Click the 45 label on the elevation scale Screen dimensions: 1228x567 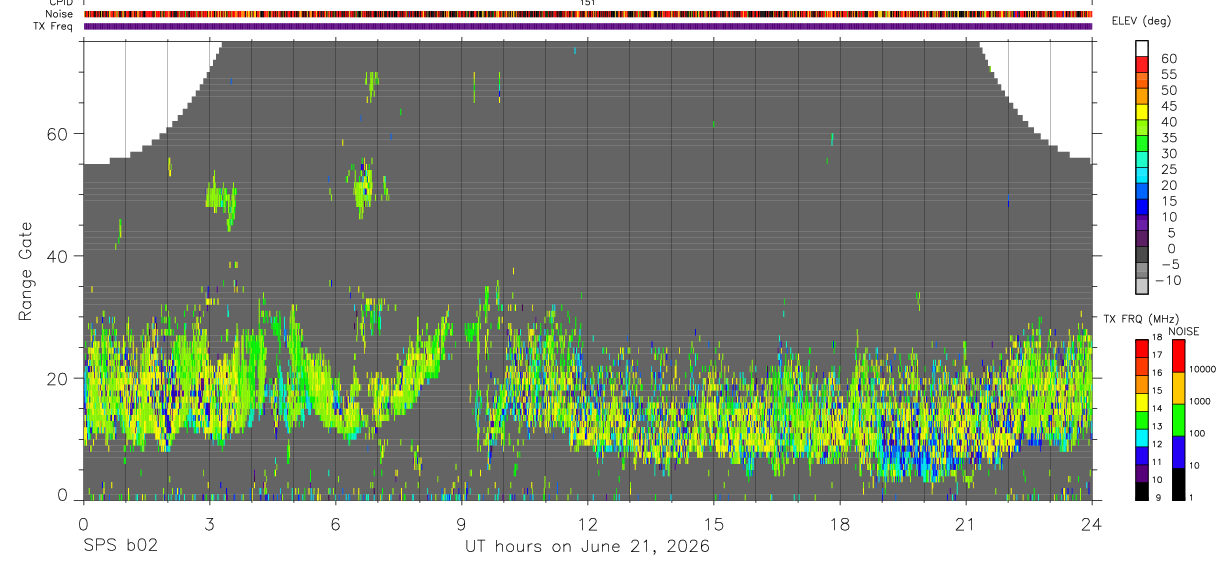tap(1168, 106)
